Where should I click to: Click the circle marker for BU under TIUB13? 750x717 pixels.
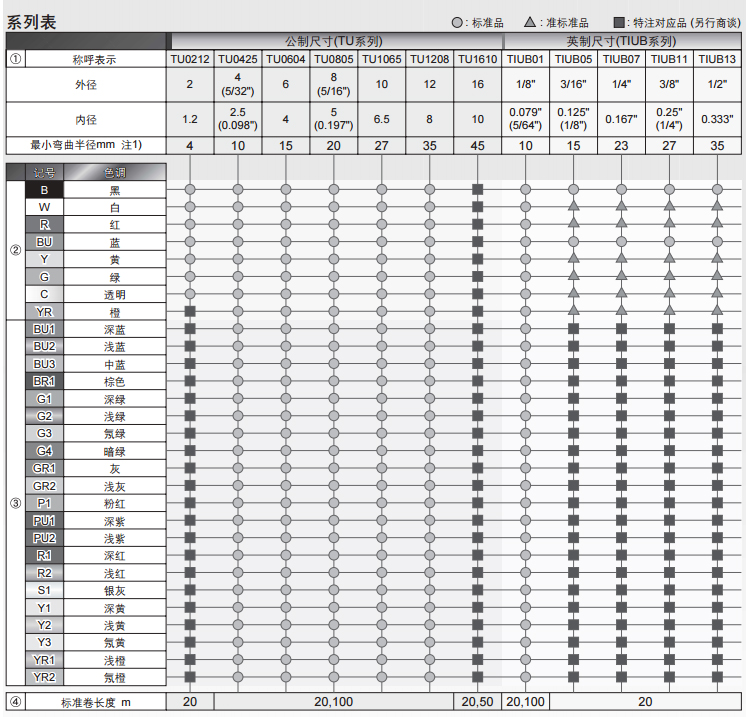point(717,242)
